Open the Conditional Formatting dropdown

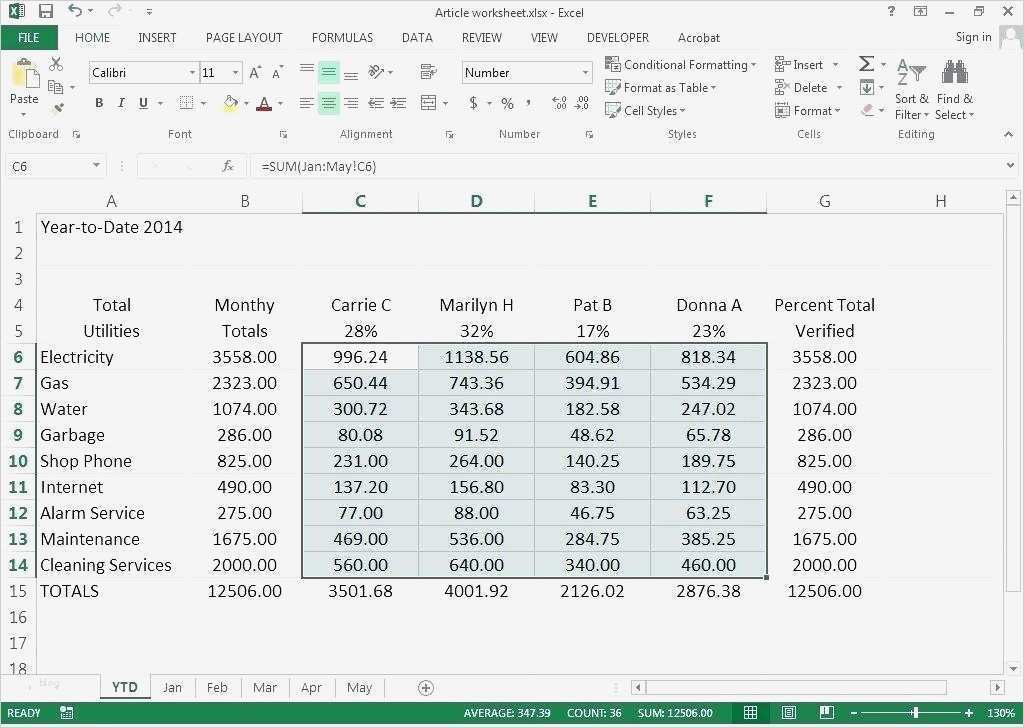680,65
